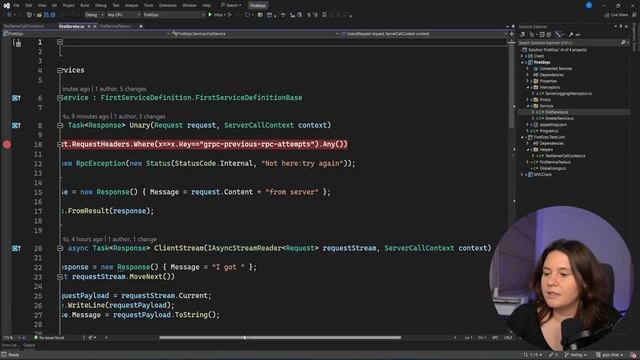The height and width of the screenshot is (360, 640).
Task: Expand the Client project node
Action: coord(522,56)
